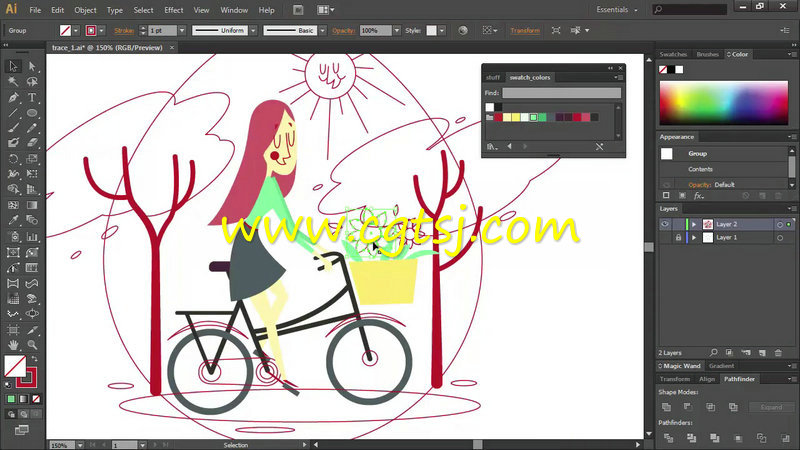Apply Divide pathfinder
The width and height of the screenshot is (800, 450).
[x=668, y=438]
